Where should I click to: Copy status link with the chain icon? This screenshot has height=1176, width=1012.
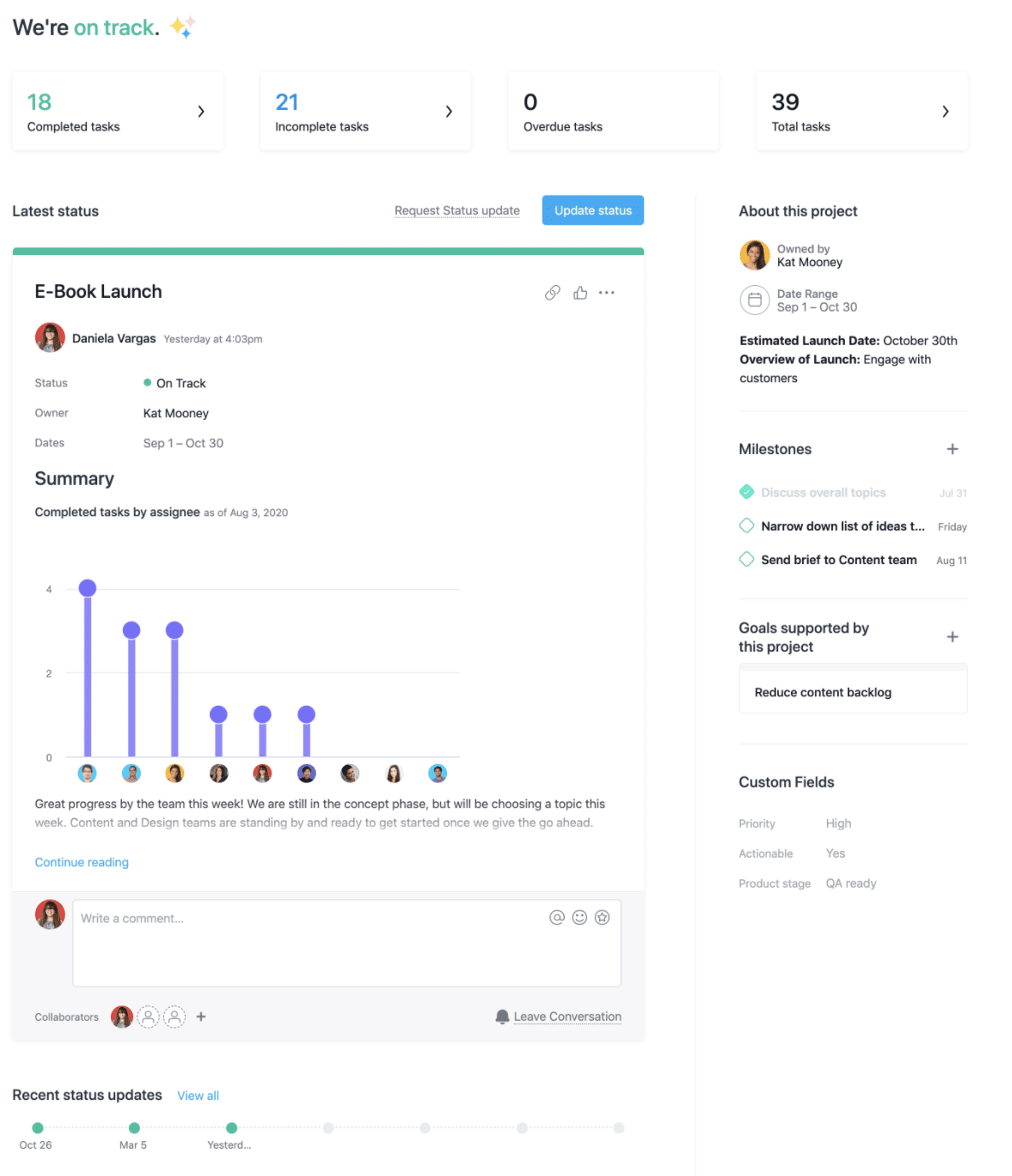pyautogui.click(x=552, y=293)
